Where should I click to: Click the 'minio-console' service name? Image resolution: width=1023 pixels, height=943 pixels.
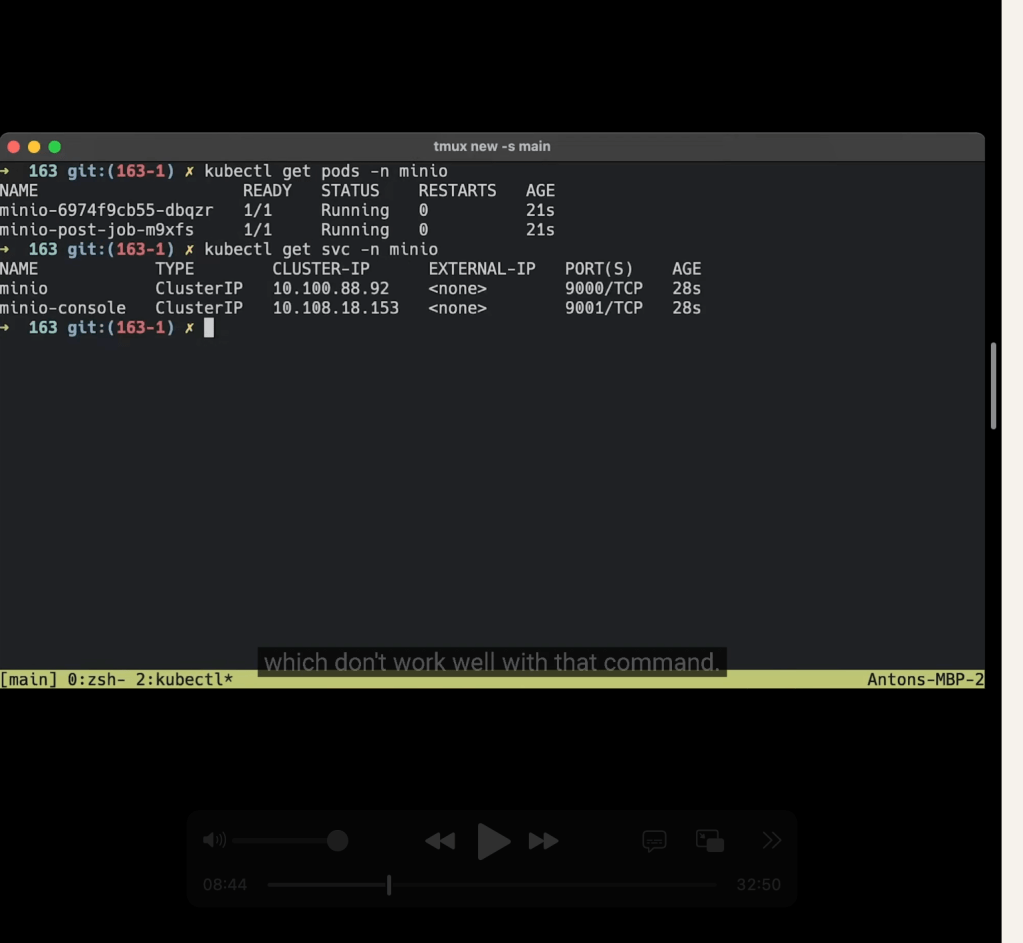click(63, 308)
